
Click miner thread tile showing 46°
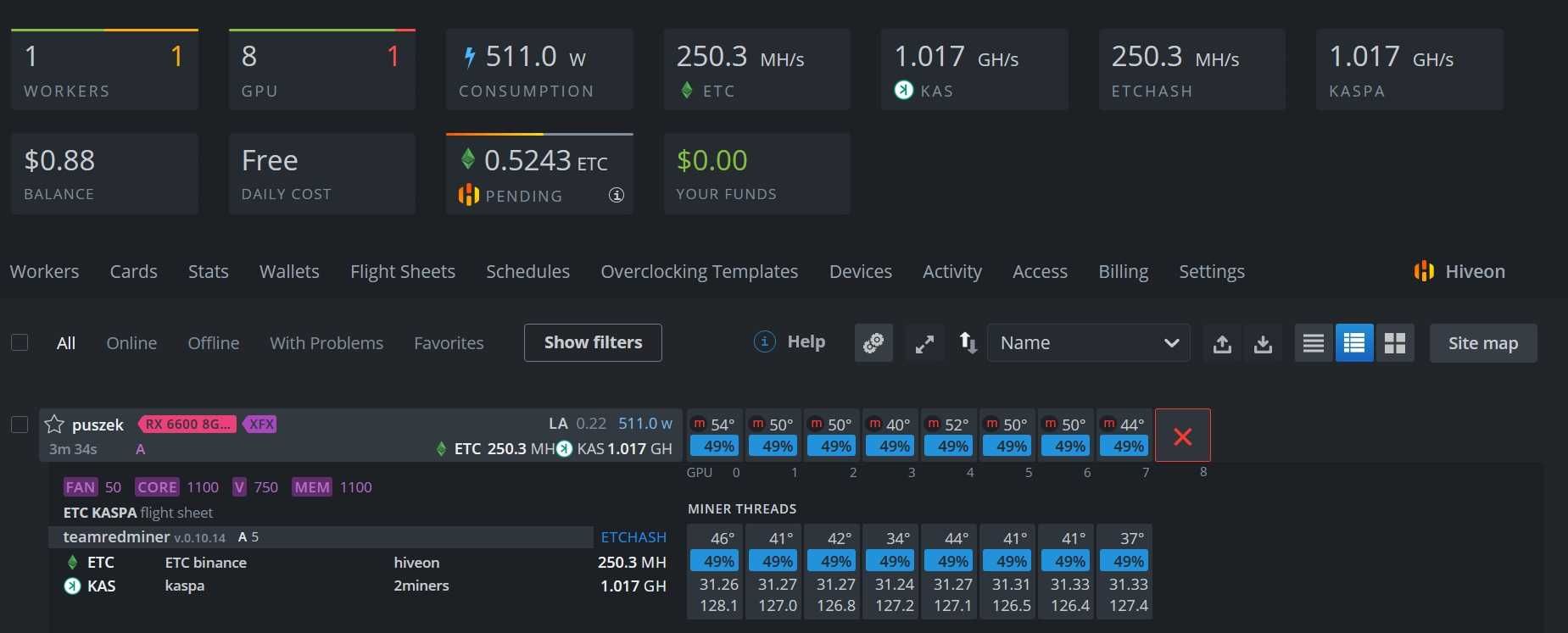[717, 572]
